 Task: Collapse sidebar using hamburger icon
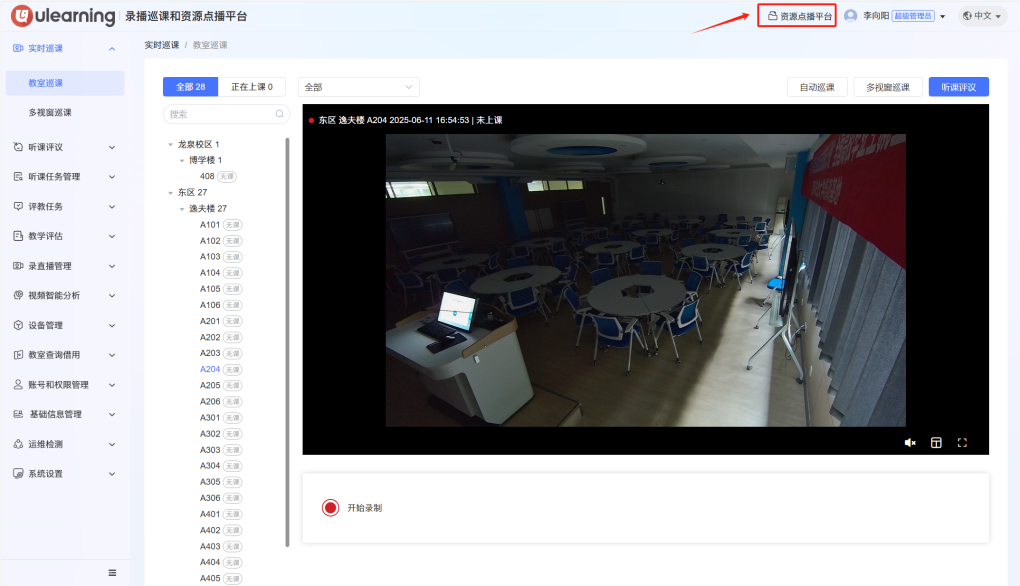112,572
